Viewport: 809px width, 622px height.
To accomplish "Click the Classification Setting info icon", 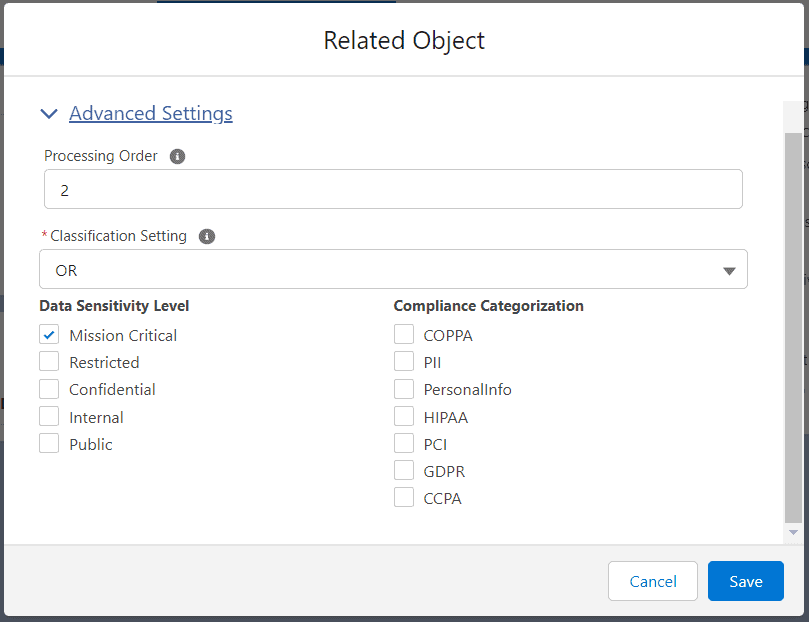I will pyautogui.click(x=206, y=237).
